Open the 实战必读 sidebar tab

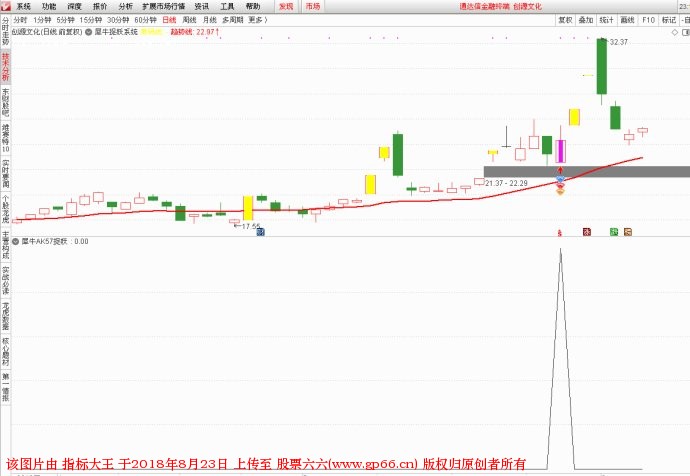click(5, 280)
